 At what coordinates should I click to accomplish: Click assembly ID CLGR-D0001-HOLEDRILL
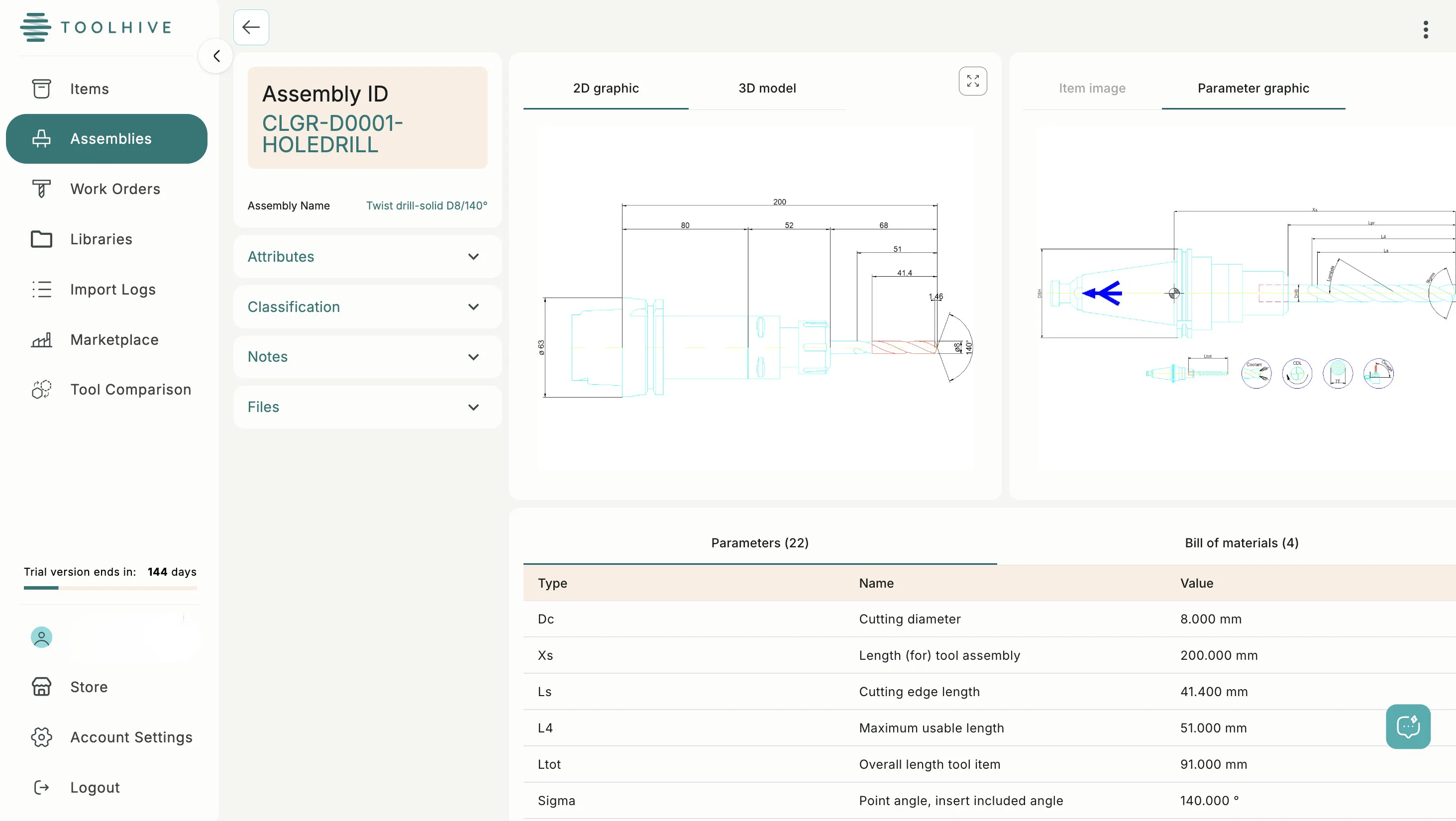pos(332,134)
